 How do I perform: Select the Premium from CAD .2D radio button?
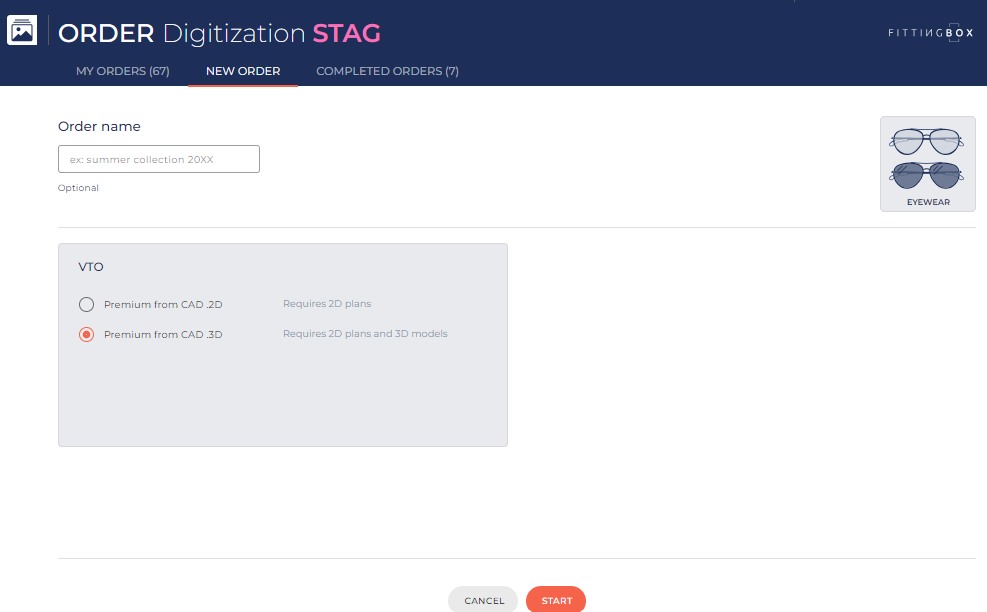click(x=87, y=304)
